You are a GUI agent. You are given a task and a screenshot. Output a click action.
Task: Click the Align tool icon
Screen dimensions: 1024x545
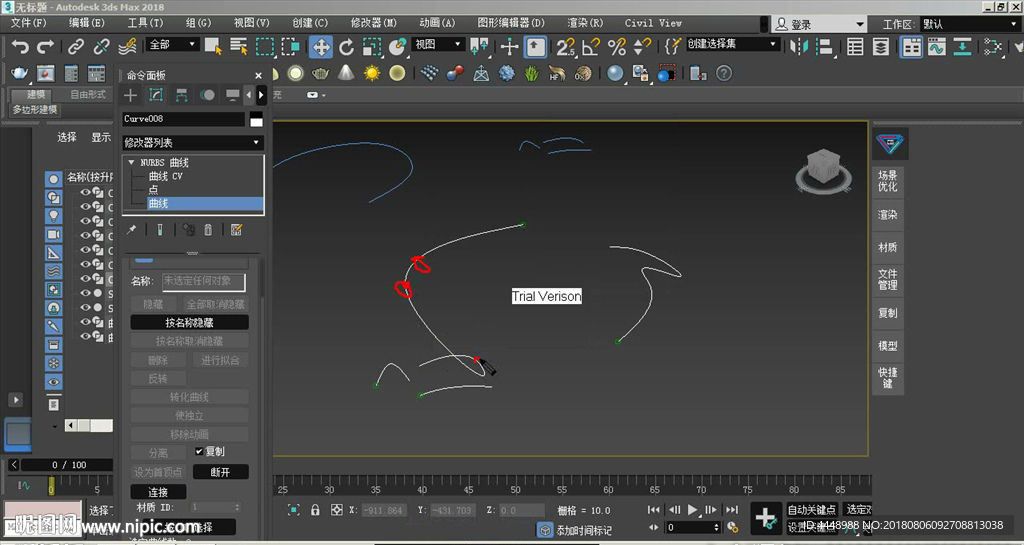[825, 47]
